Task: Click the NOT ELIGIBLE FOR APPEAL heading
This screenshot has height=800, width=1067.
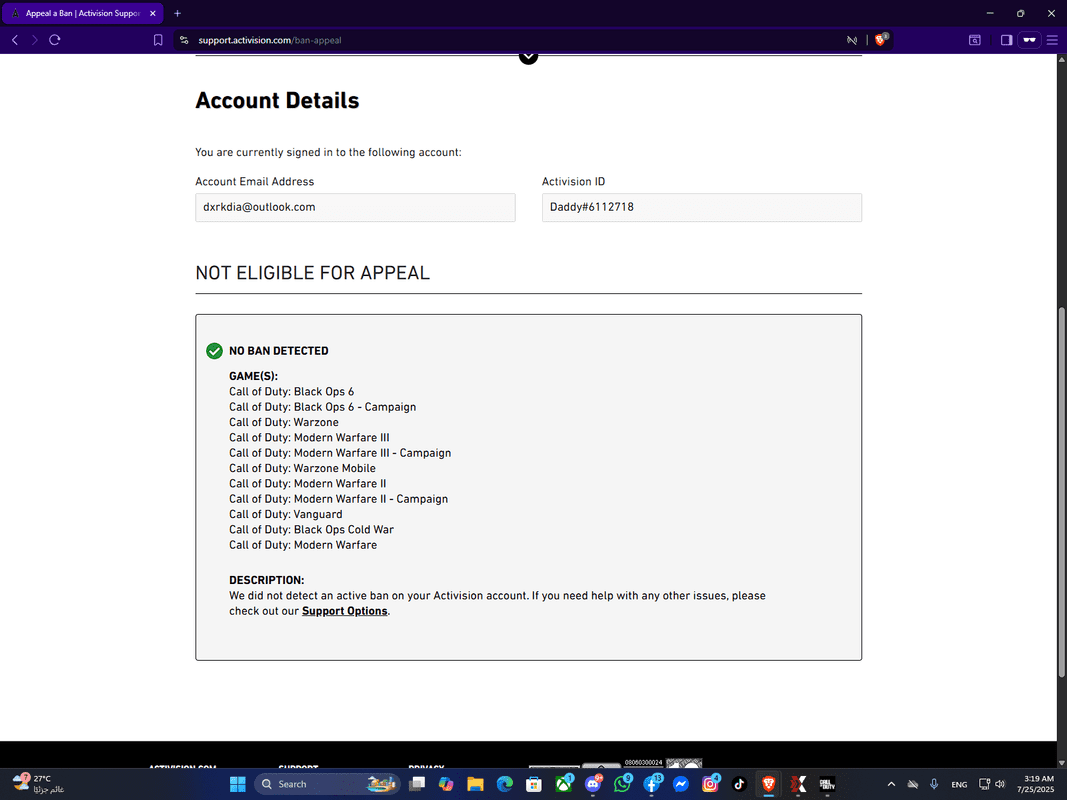Action: (x=312, y=273)
